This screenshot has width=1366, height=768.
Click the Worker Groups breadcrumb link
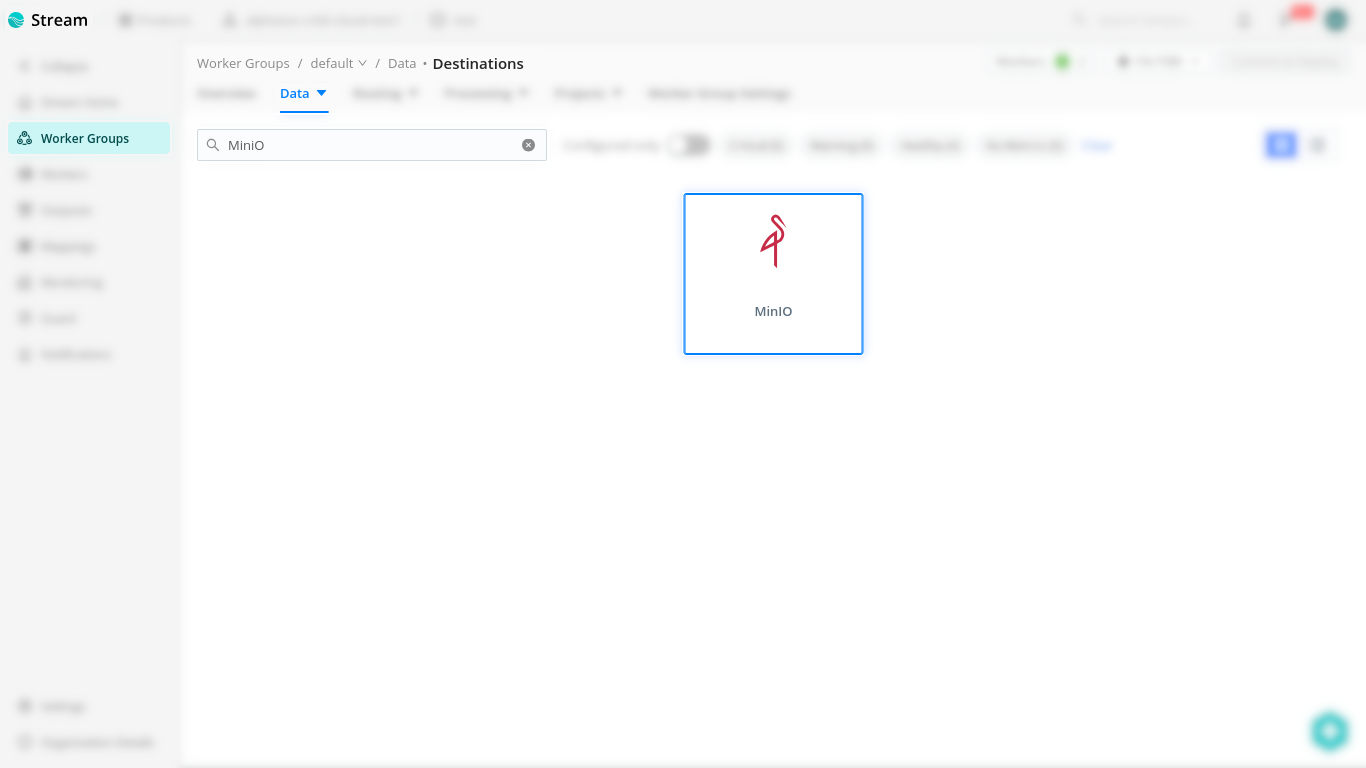(243, 63)
